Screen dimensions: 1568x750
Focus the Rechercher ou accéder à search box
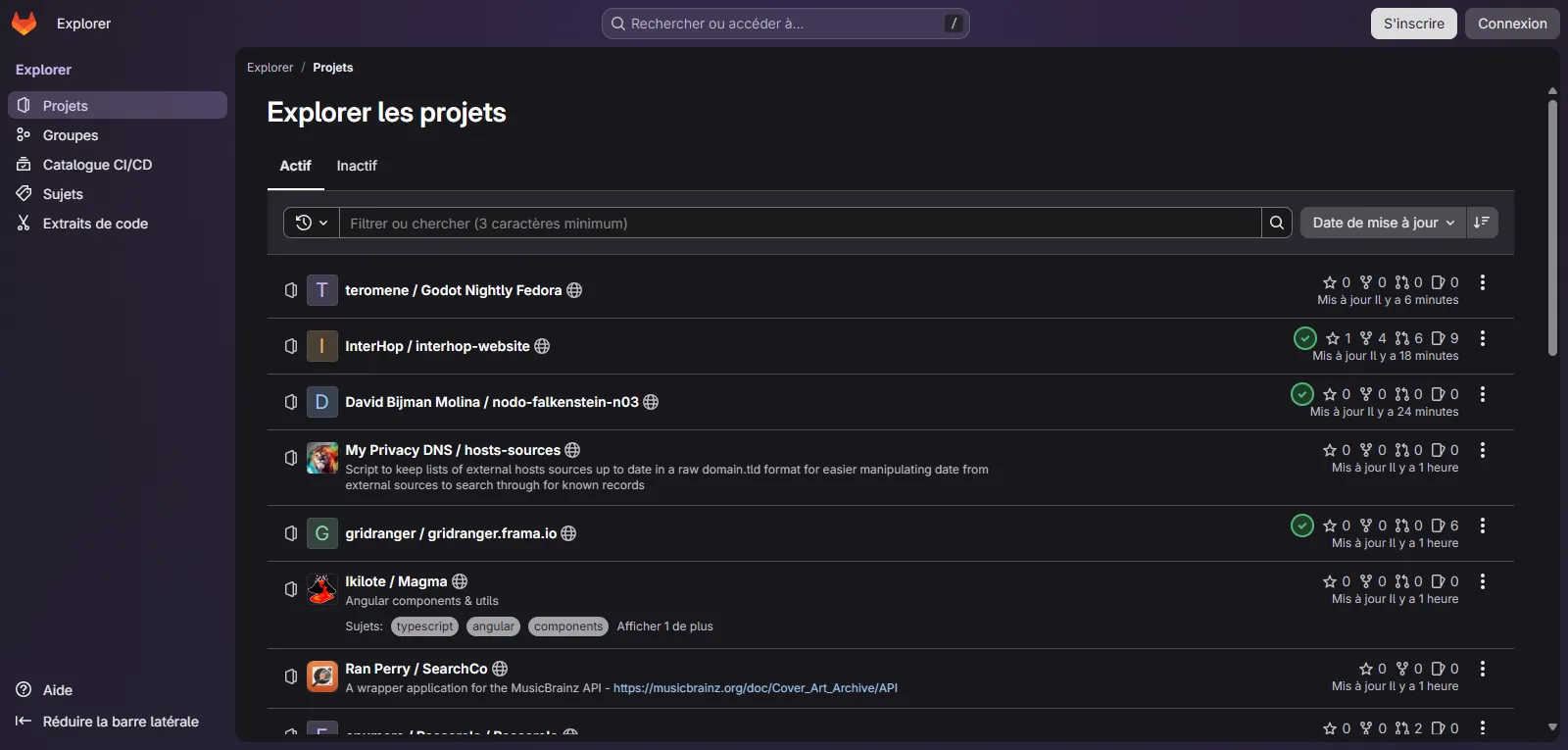point(786,24)
